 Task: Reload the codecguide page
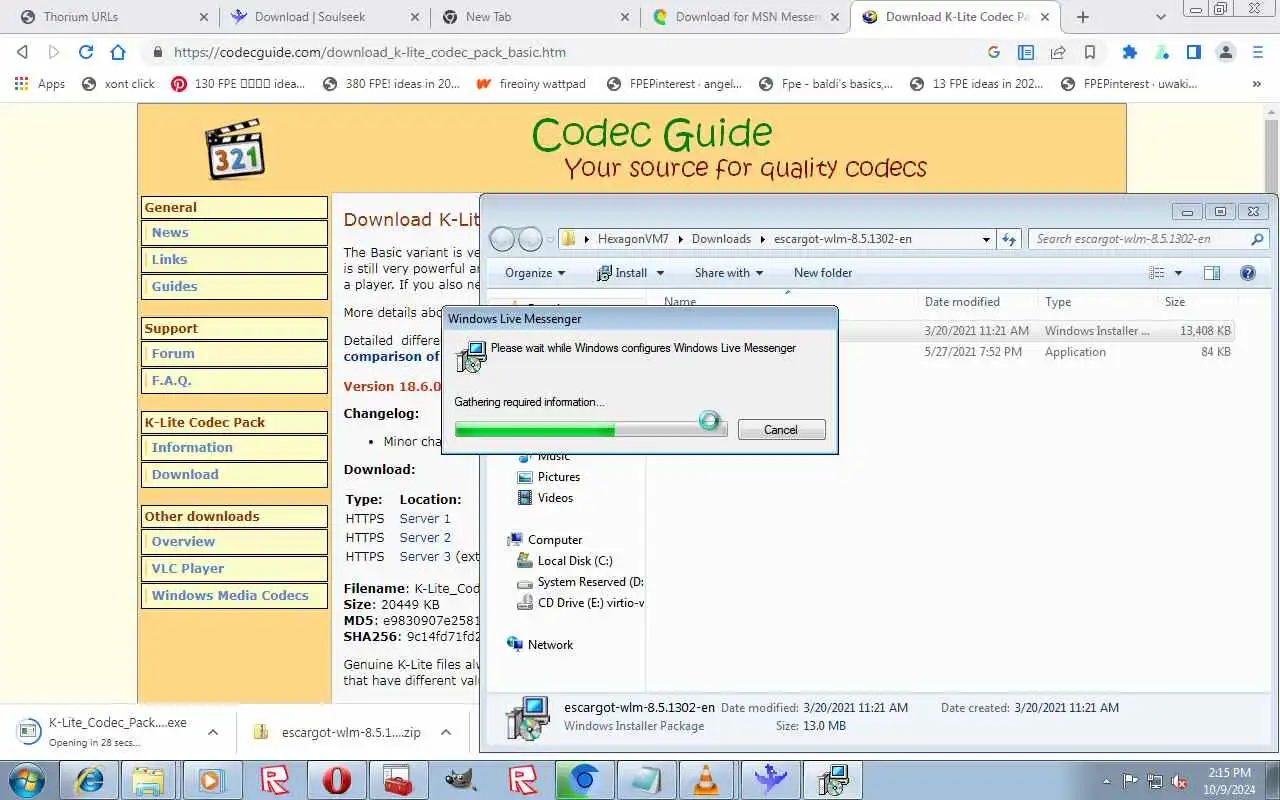[86, 52]
